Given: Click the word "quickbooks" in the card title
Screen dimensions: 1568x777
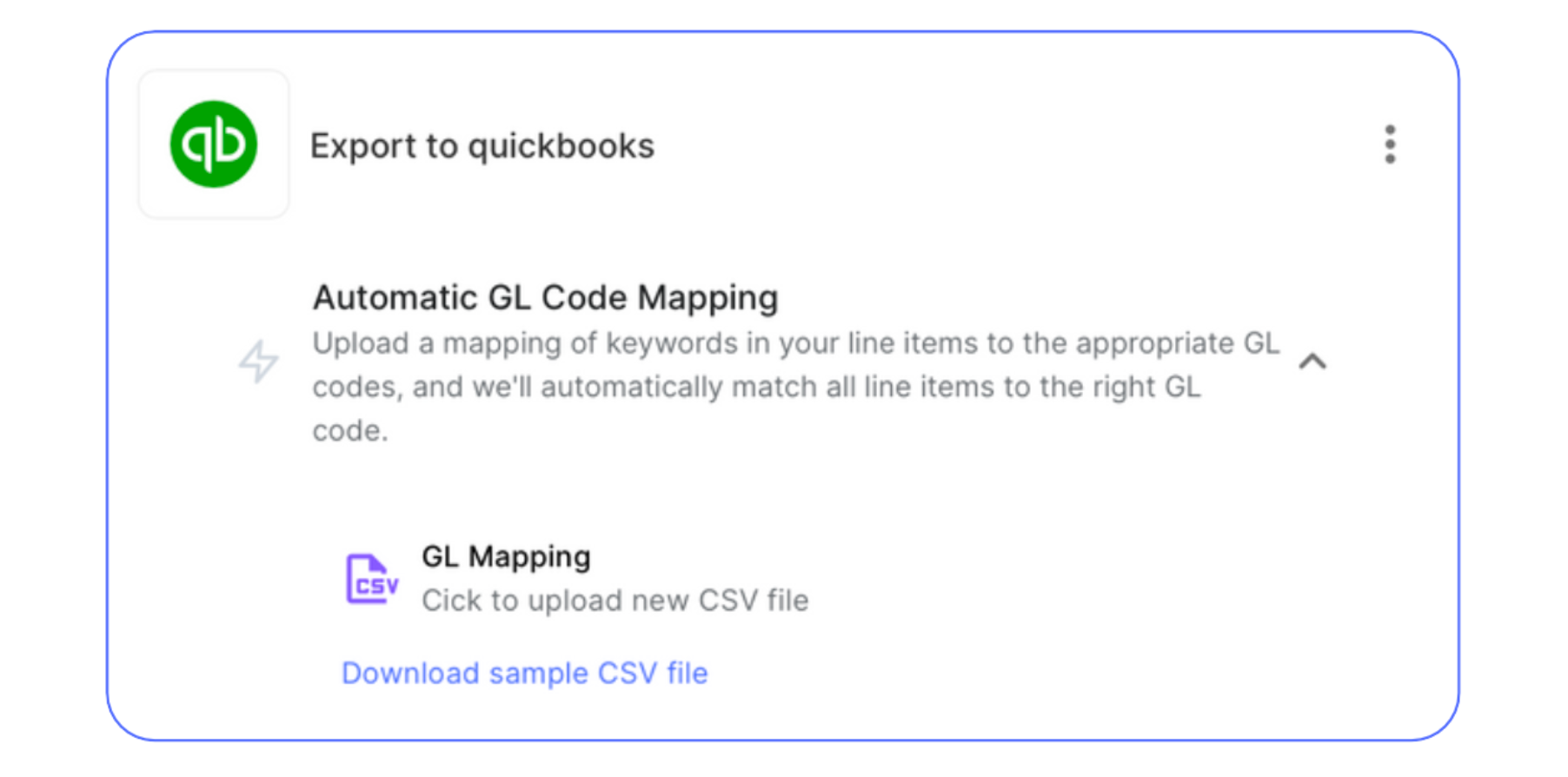Looking at the screenshot, I should tap(561, 146).
